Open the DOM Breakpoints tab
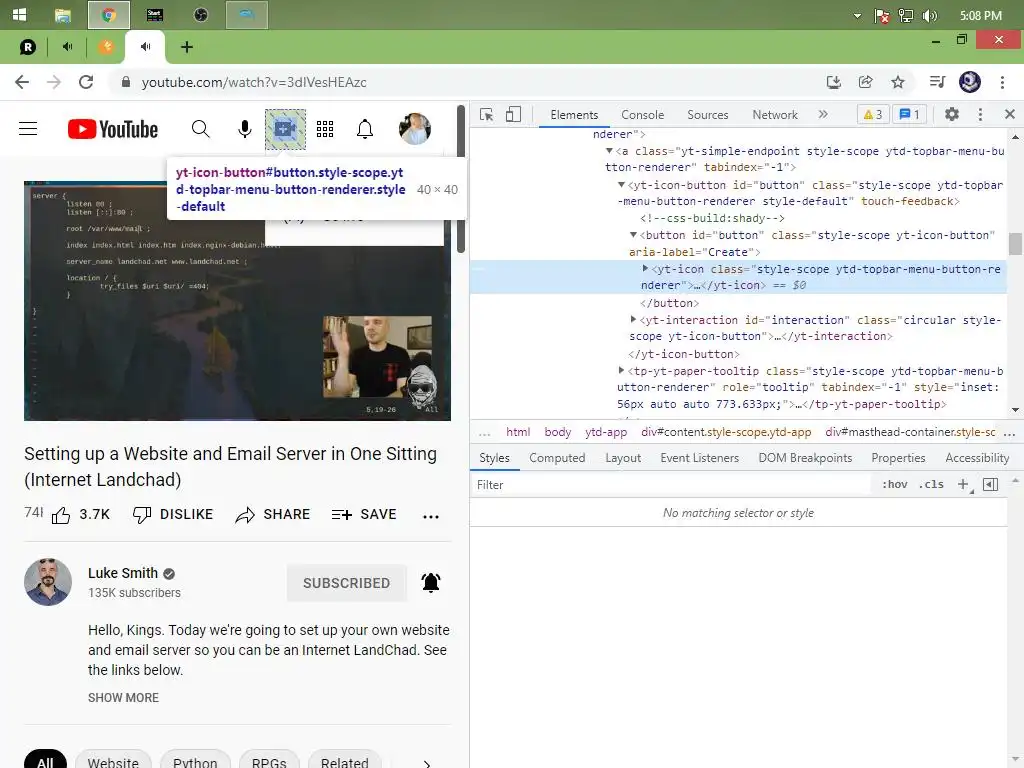 (805, 458)
